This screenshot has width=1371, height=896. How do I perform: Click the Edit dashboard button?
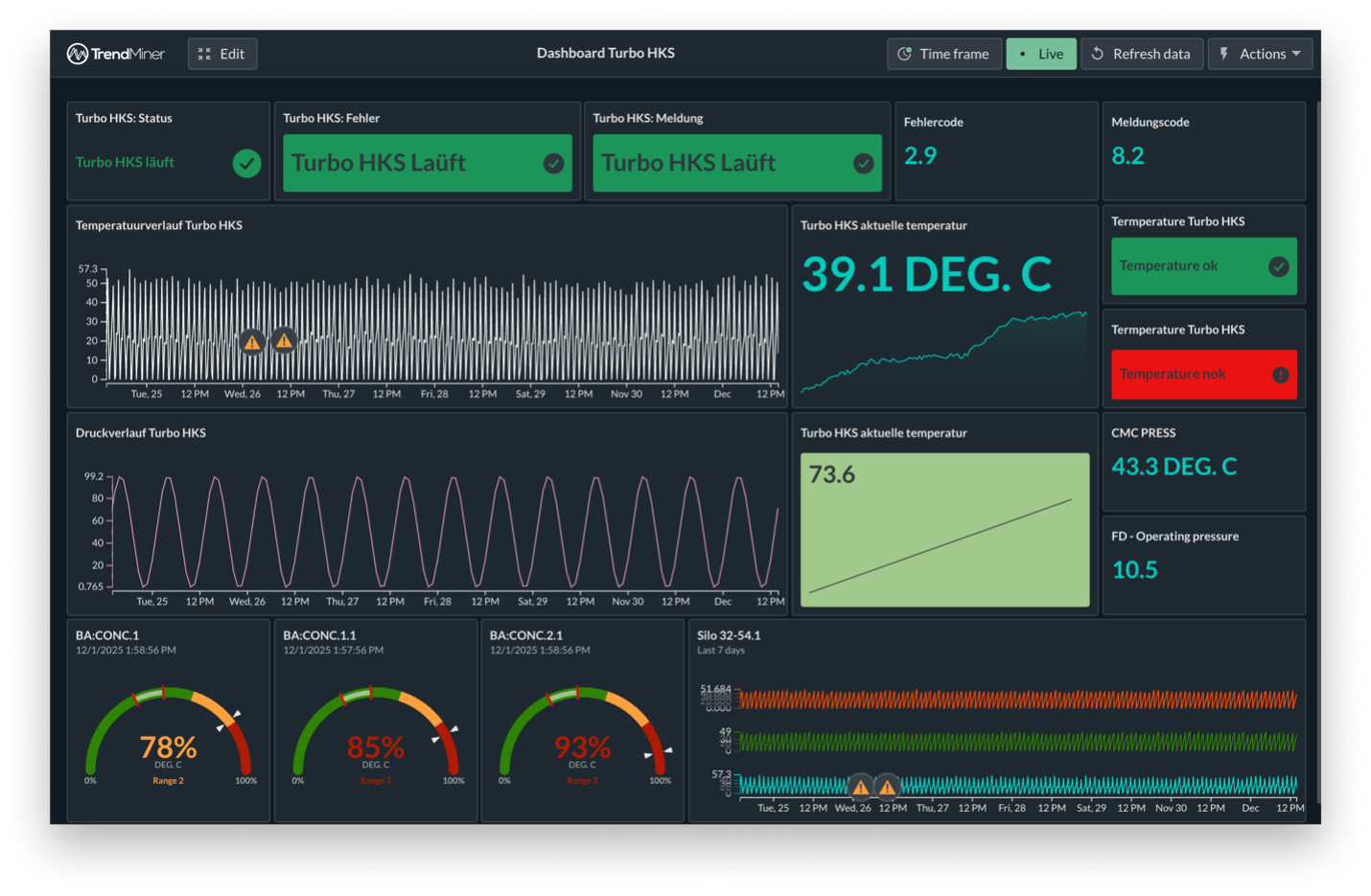[222, 54]
